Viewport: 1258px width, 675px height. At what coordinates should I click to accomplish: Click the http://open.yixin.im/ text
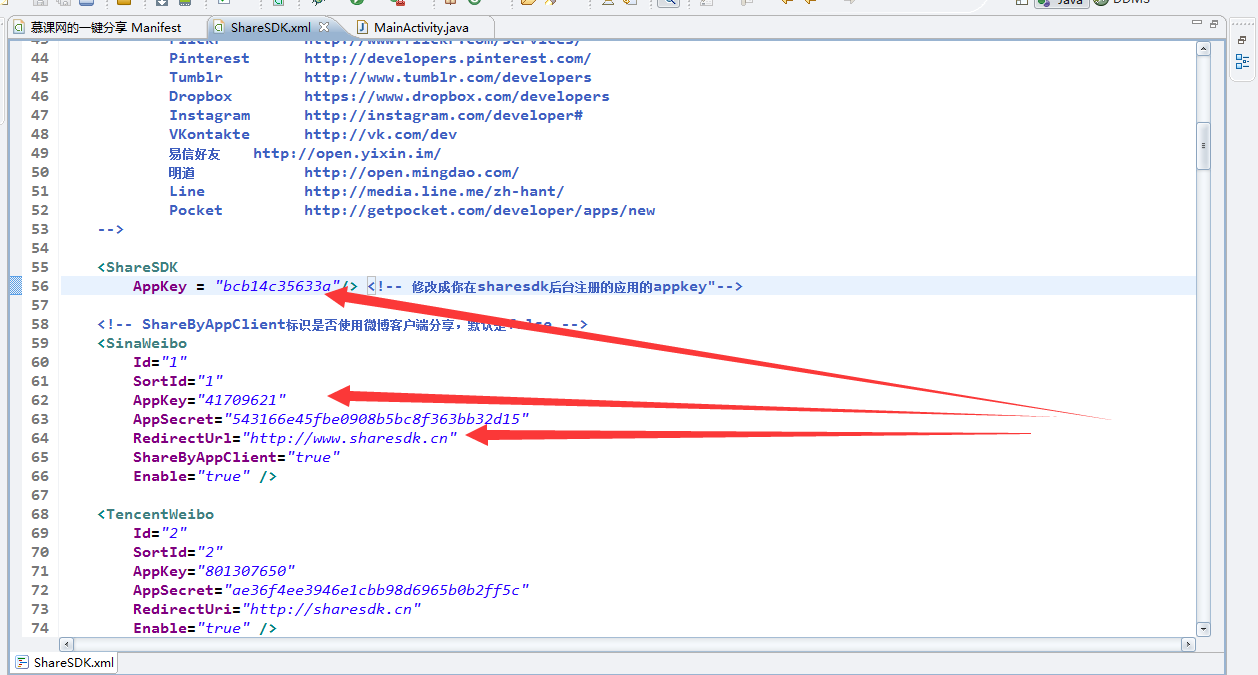[347, 153]
